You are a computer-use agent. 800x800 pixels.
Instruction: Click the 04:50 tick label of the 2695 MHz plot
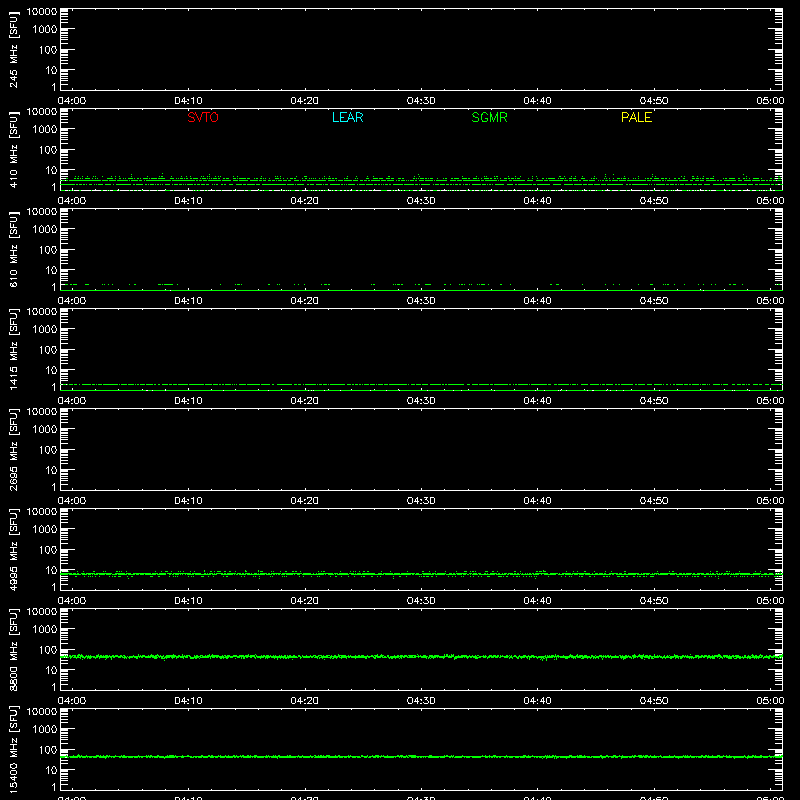pos(654,501)
